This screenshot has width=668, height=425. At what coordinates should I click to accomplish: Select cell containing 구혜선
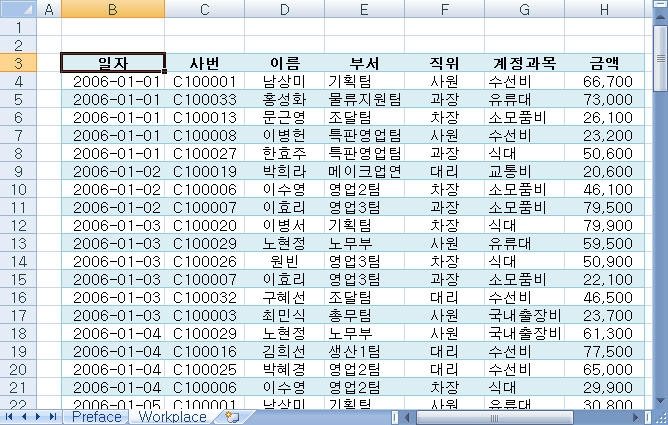[285, 297]
